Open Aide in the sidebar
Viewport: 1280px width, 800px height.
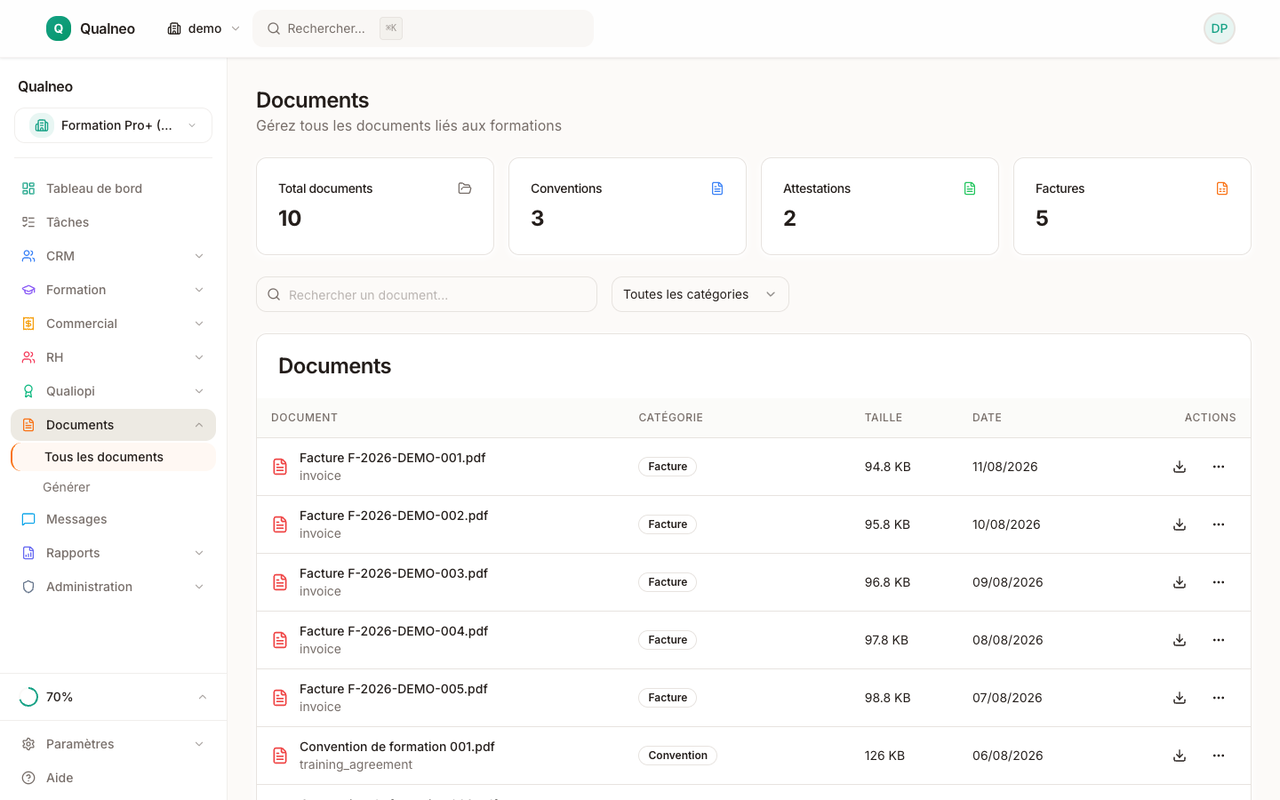pyautogui.click(x=113, y=778)
